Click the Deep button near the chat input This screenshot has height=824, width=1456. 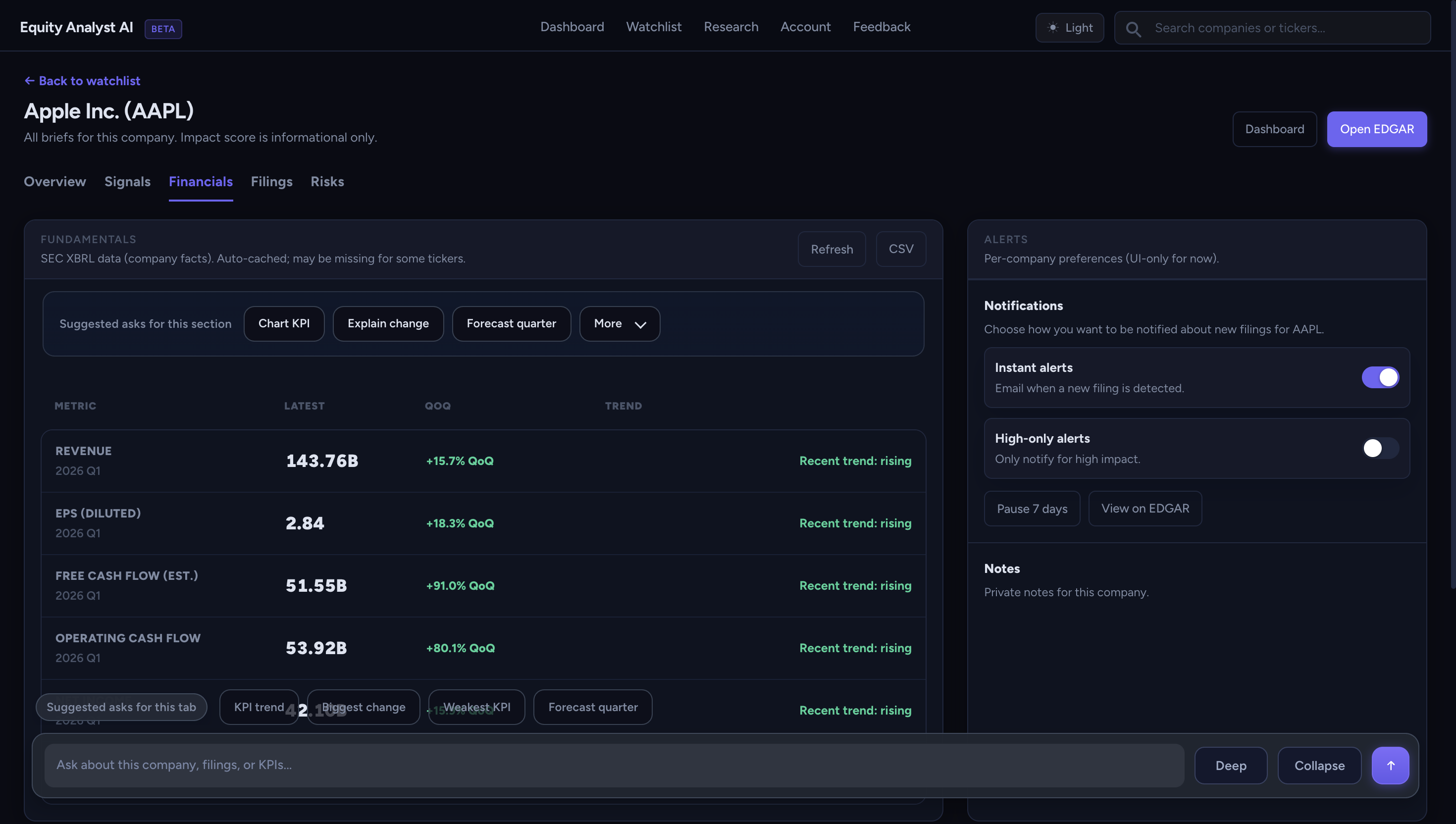[1230, 765]
